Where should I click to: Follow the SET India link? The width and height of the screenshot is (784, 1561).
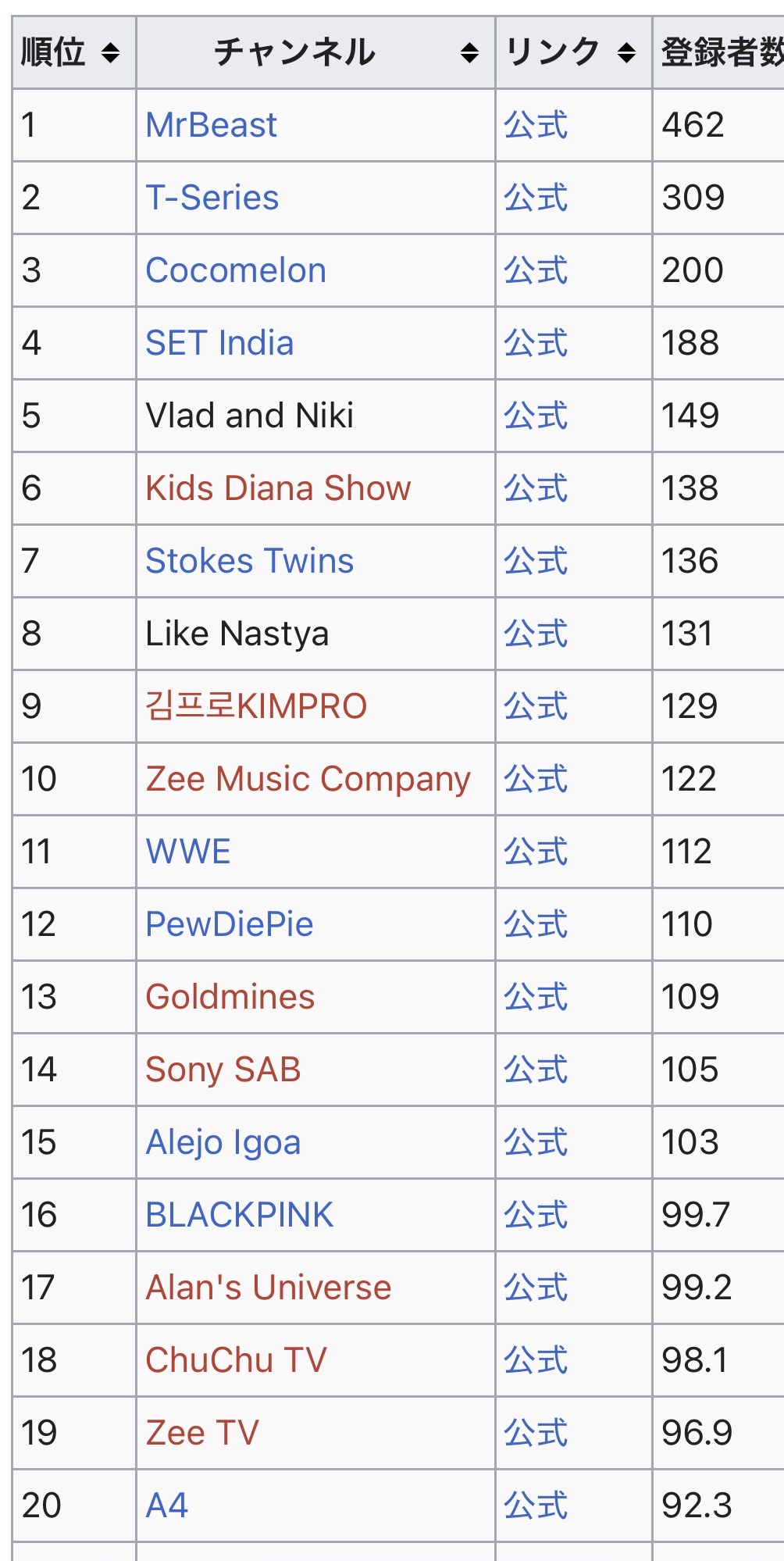pyautogui.click(x=219, y=343)
